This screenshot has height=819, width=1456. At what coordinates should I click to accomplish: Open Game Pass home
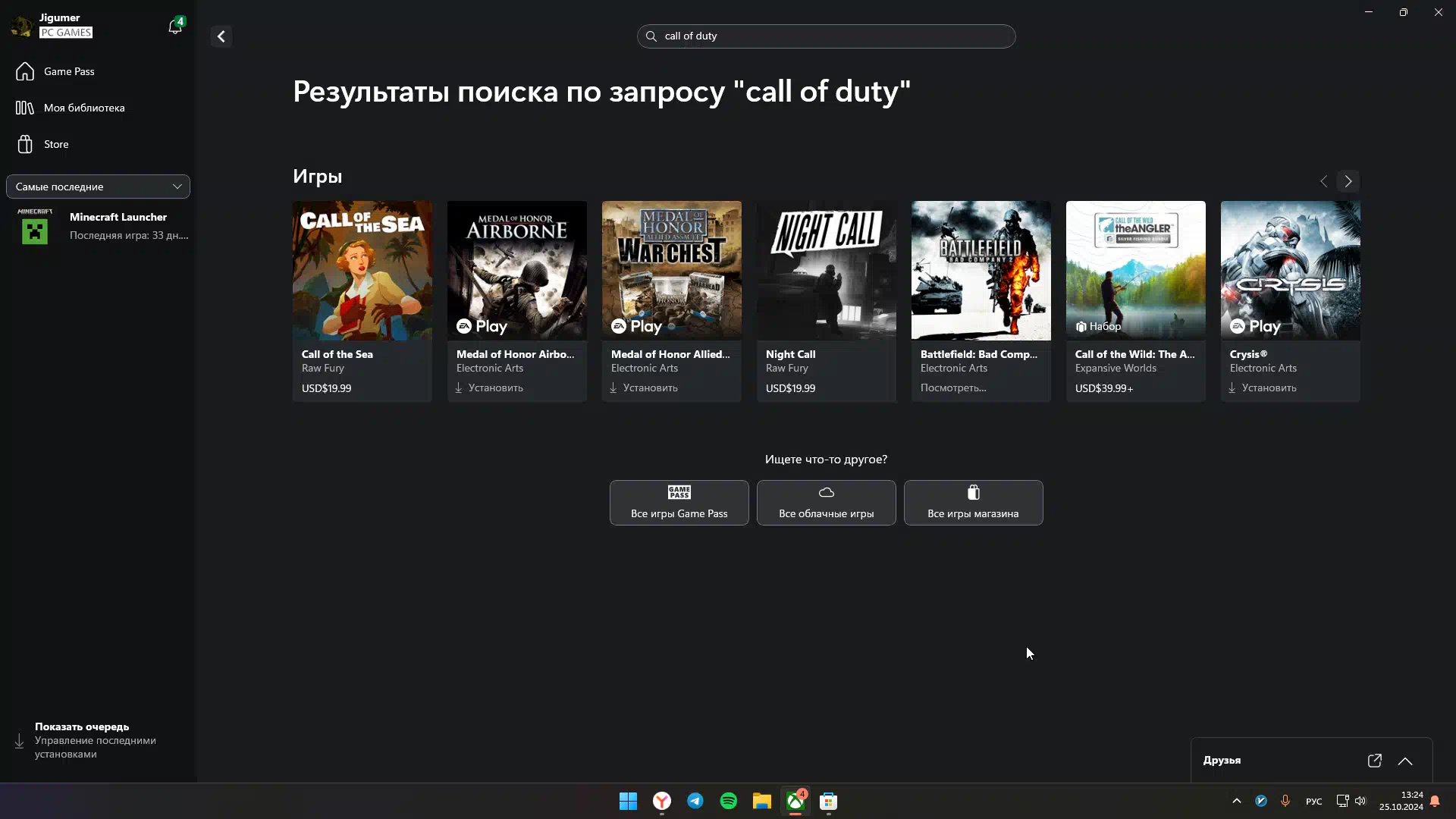[x=98, y=71]
